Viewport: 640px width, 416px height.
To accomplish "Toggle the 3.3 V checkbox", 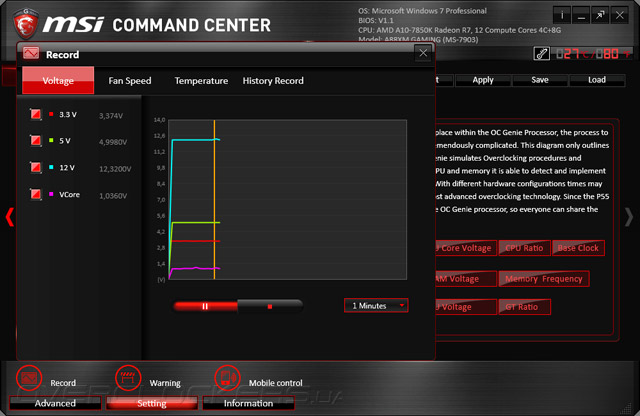I will tap(36, 114).
